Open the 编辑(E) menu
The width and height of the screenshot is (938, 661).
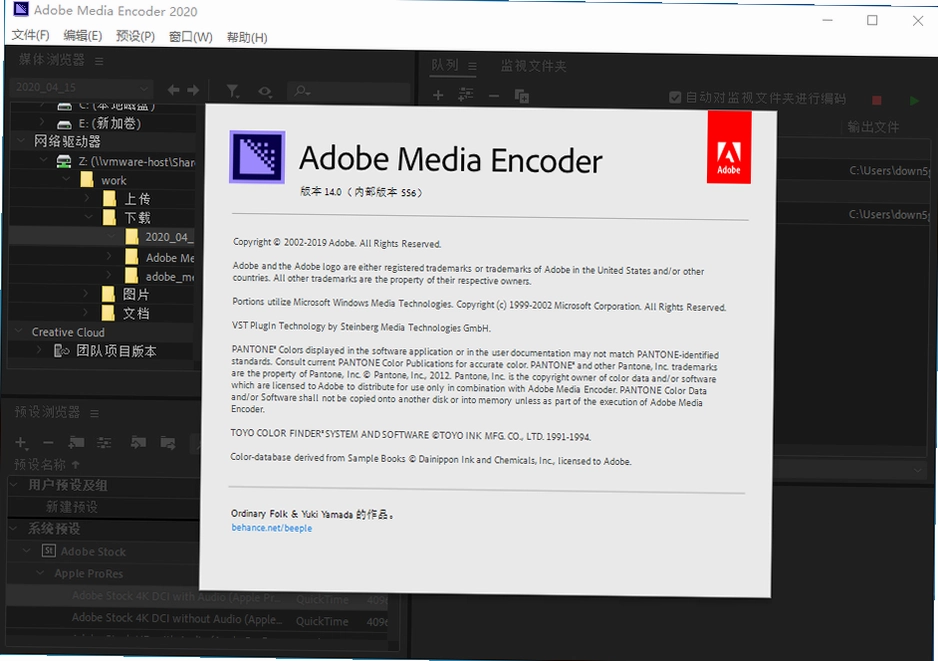pos(83,36)
